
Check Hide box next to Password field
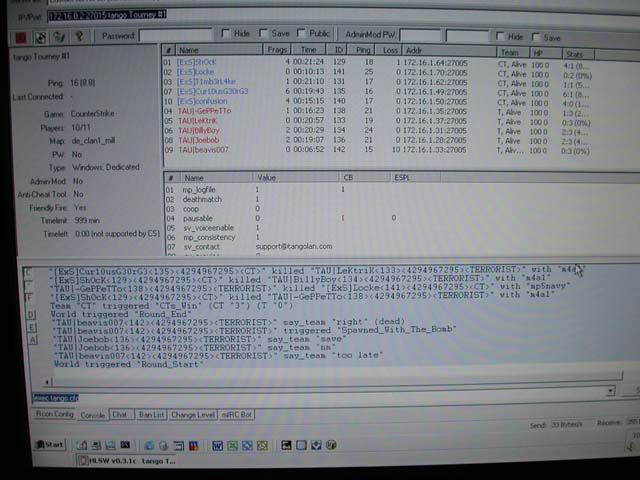click(x=225, y=33)
